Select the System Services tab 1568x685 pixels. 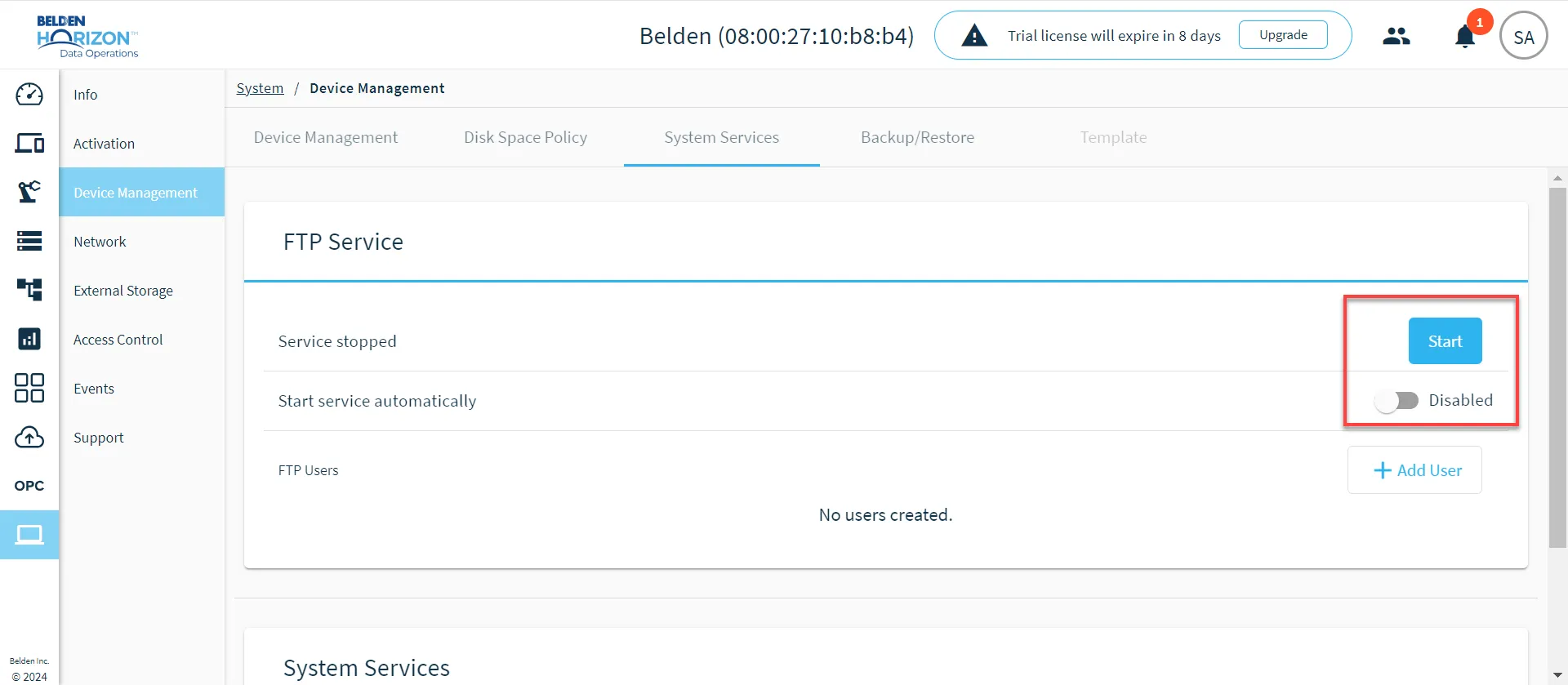pos(722,137)
